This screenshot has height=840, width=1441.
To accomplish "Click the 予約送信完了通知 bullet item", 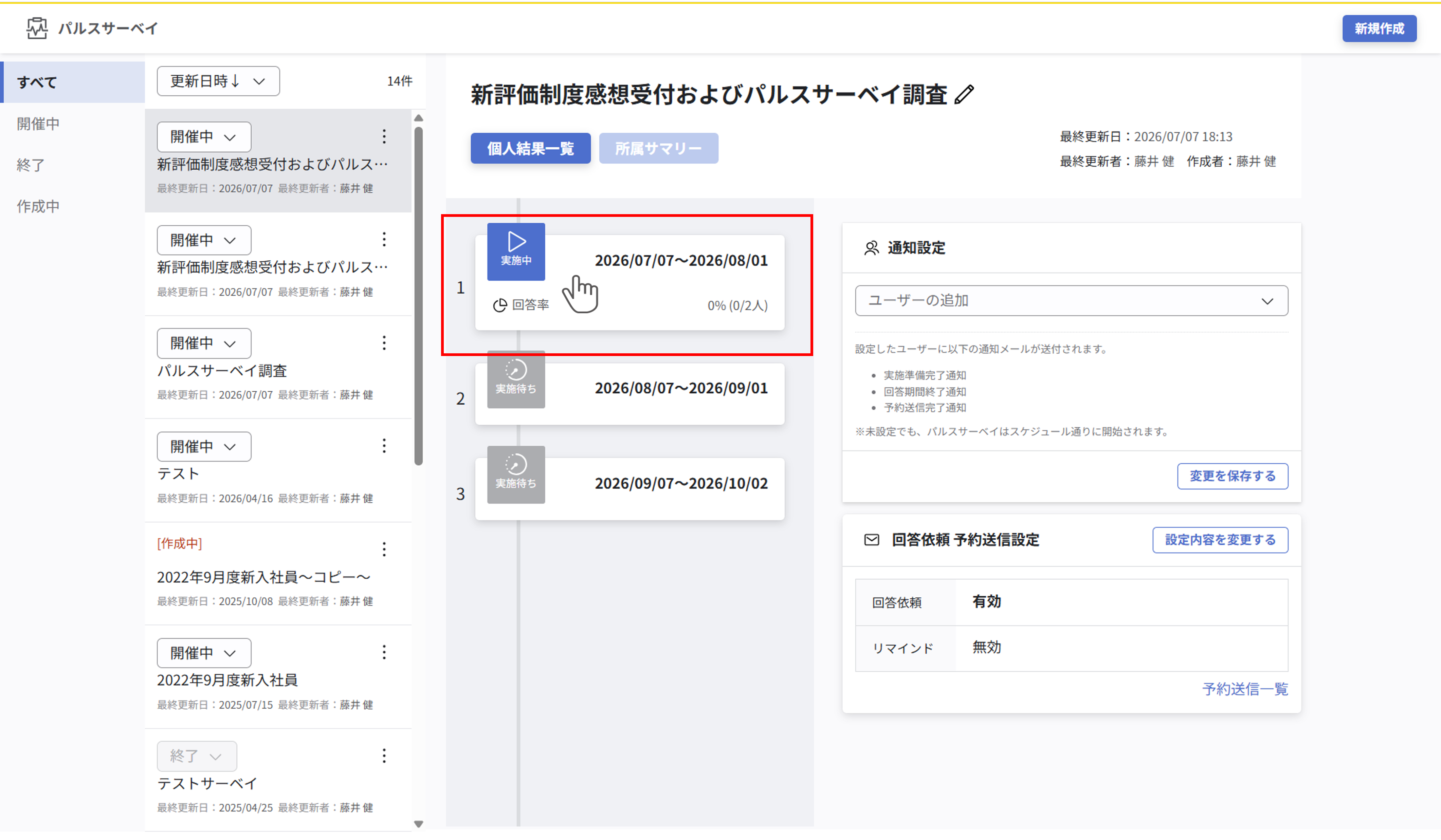I will (925, 407).
